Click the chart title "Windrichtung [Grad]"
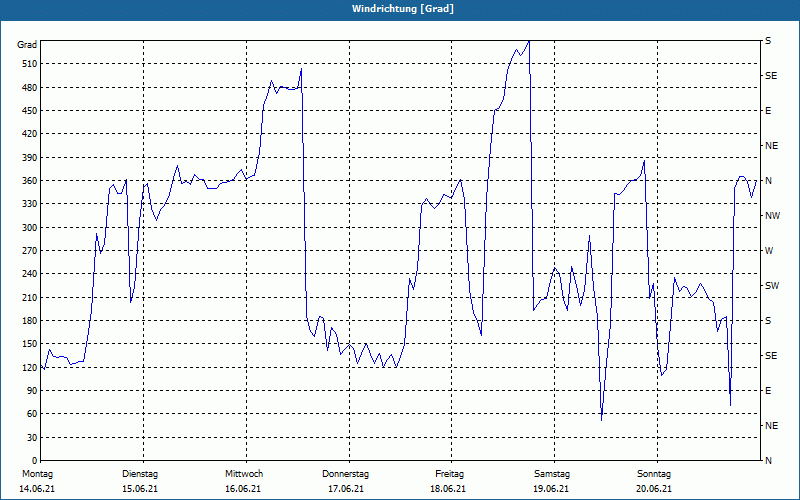The height and width of the screenshot is (500, 800). pos(403,9)
